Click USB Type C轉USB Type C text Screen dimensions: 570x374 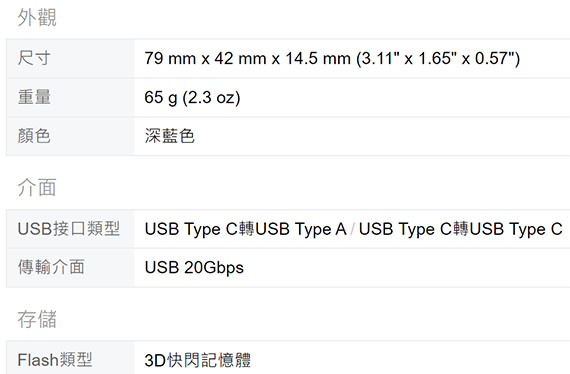(461, 229)
